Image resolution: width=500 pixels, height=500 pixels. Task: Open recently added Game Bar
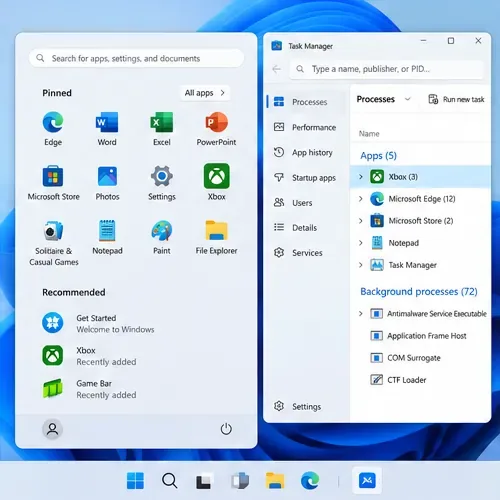[89, 389]
